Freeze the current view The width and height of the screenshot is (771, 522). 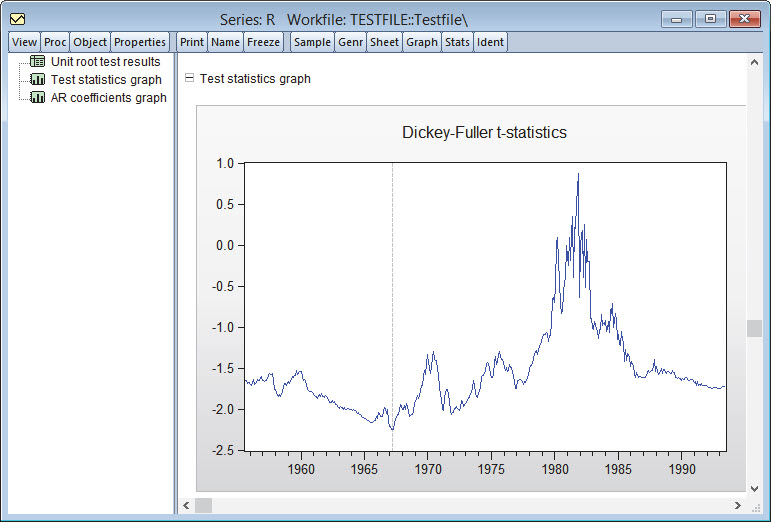[x=264, y=42]
